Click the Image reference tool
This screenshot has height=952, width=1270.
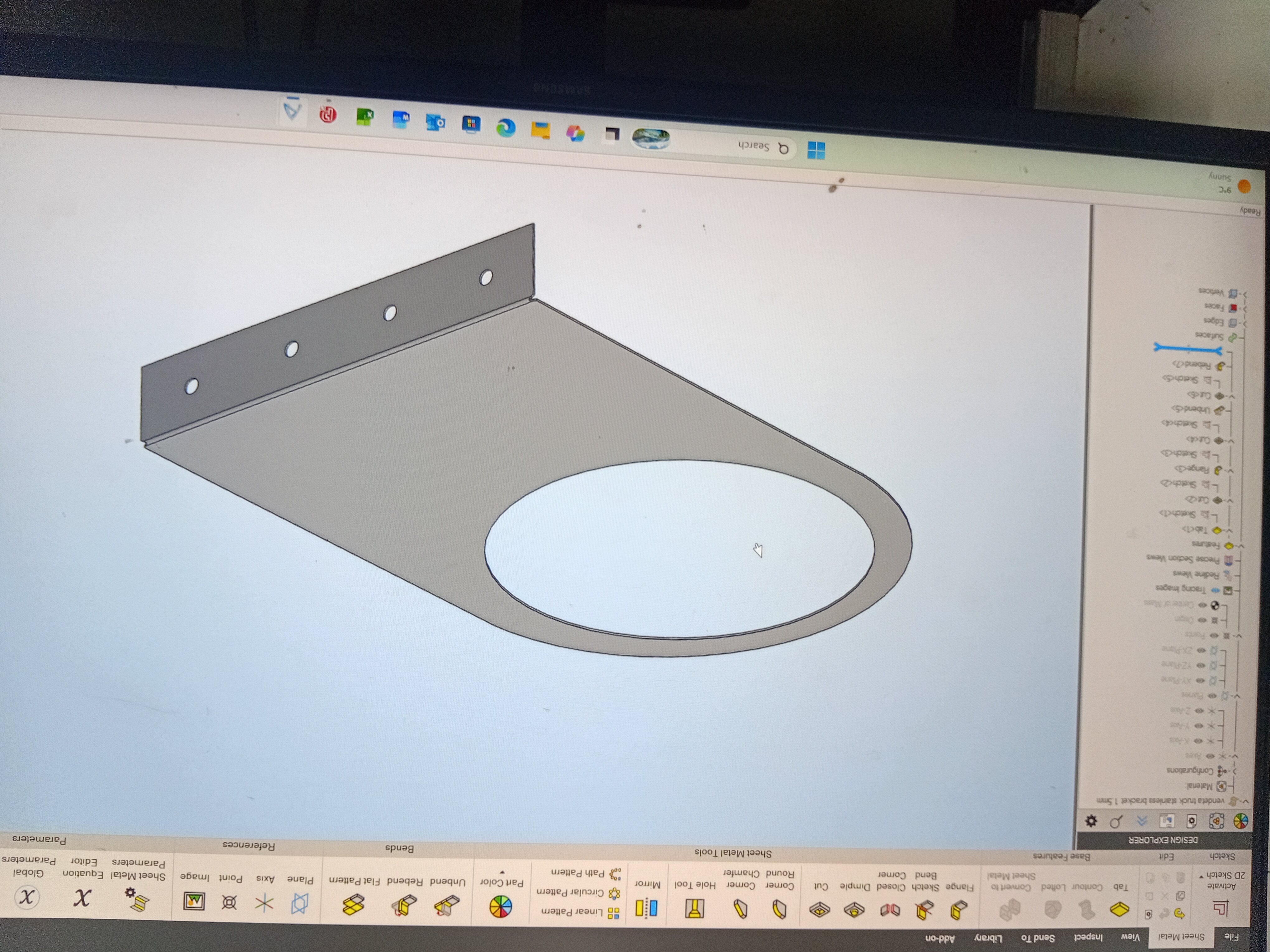pos(194,902)
